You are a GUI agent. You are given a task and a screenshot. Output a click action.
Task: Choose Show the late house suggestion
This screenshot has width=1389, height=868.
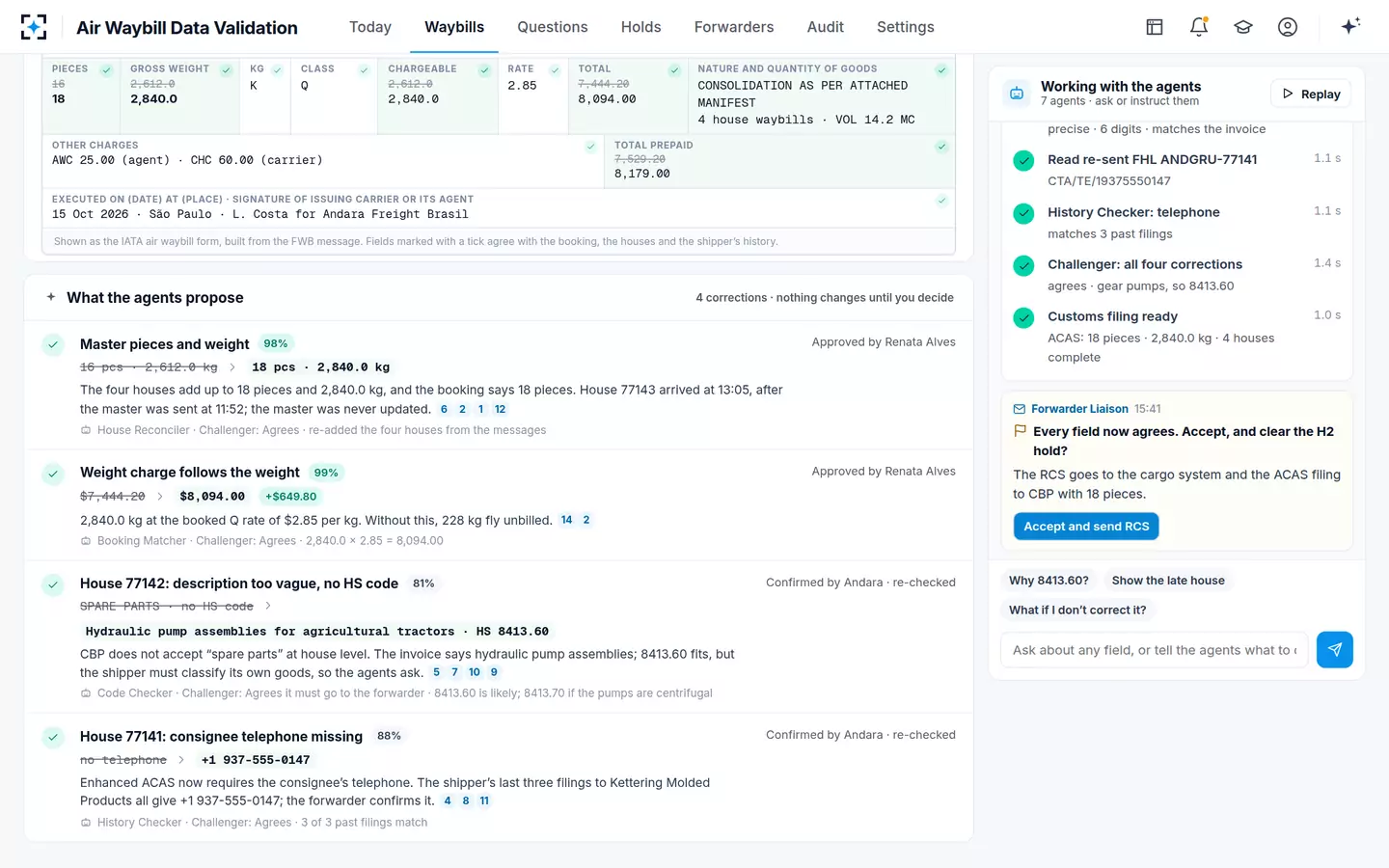[1168, 581]
